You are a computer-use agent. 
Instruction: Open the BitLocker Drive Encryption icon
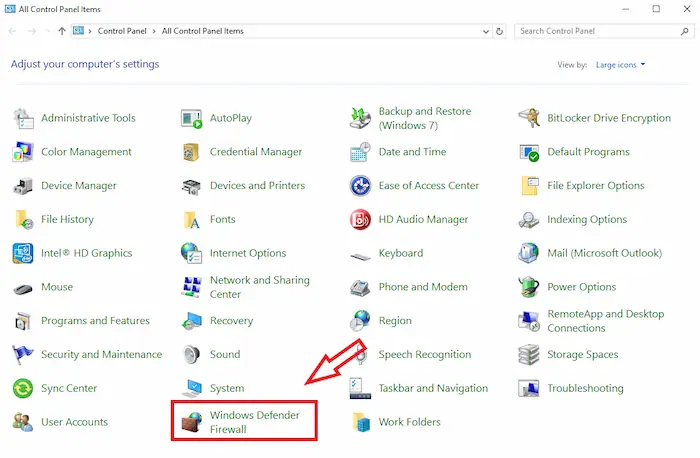529,118
